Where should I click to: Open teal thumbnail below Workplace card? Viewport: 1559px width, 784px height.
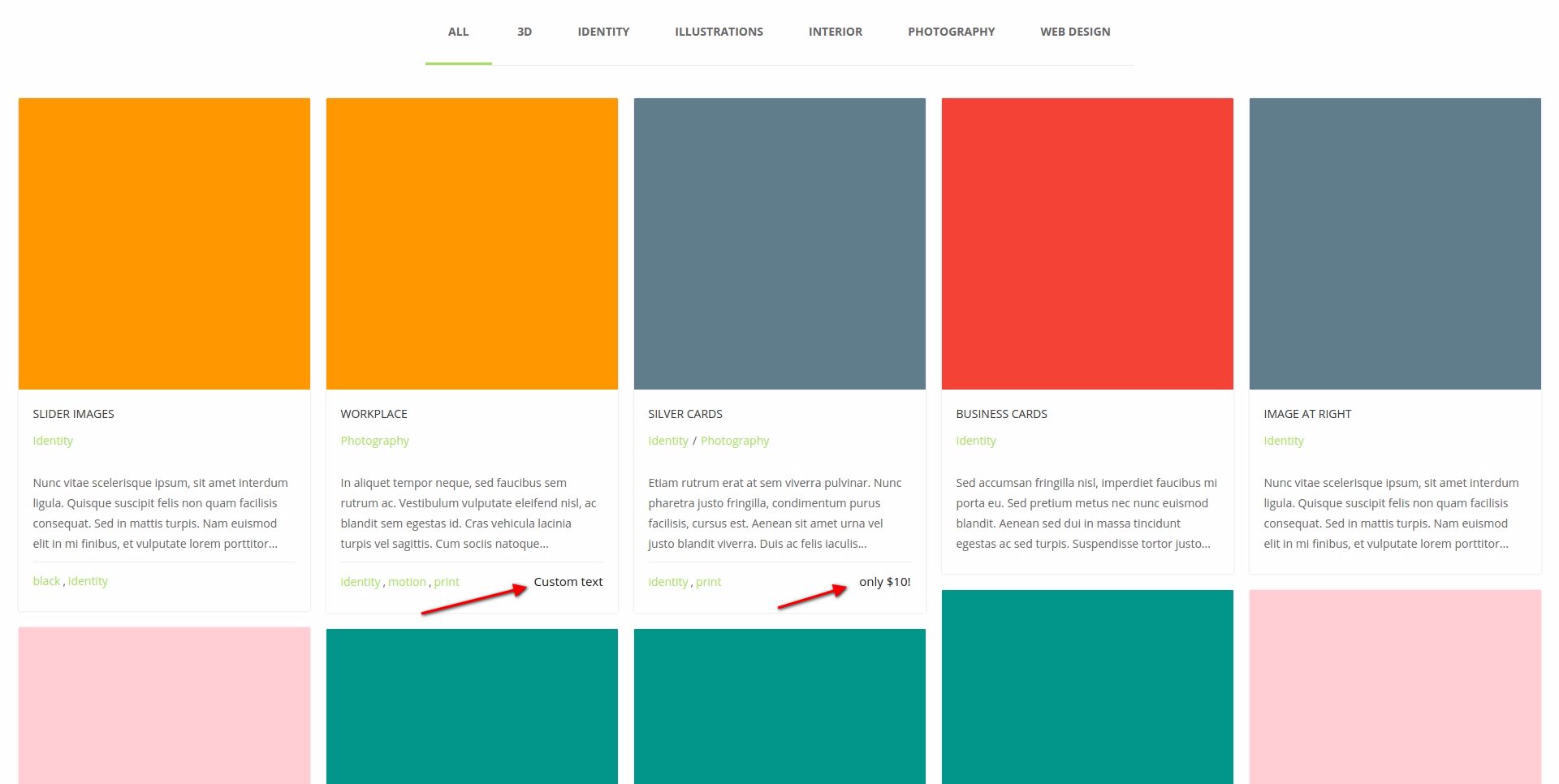(472, 706)
